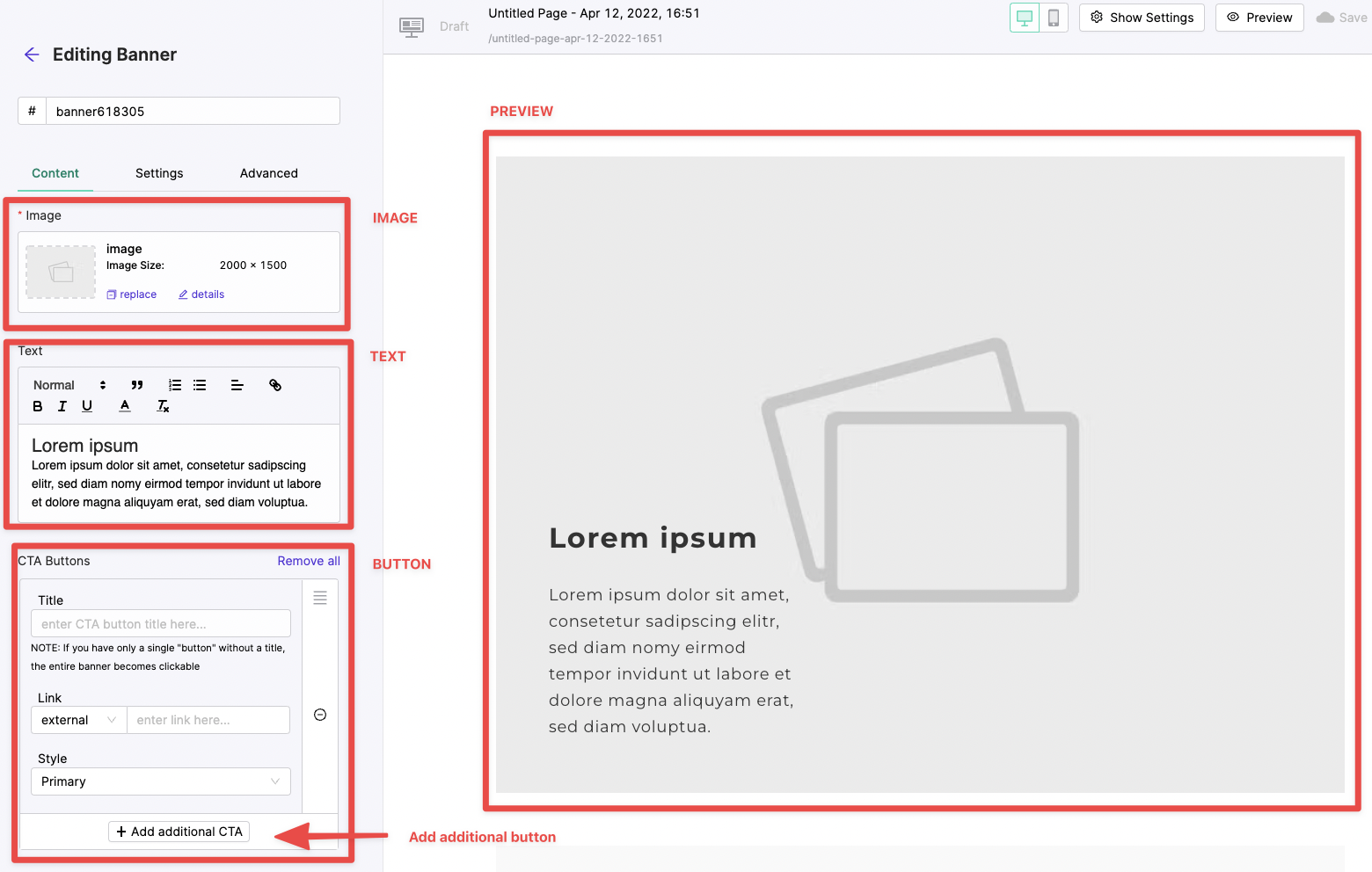Toggle italic text formatting

click(62, 406)
